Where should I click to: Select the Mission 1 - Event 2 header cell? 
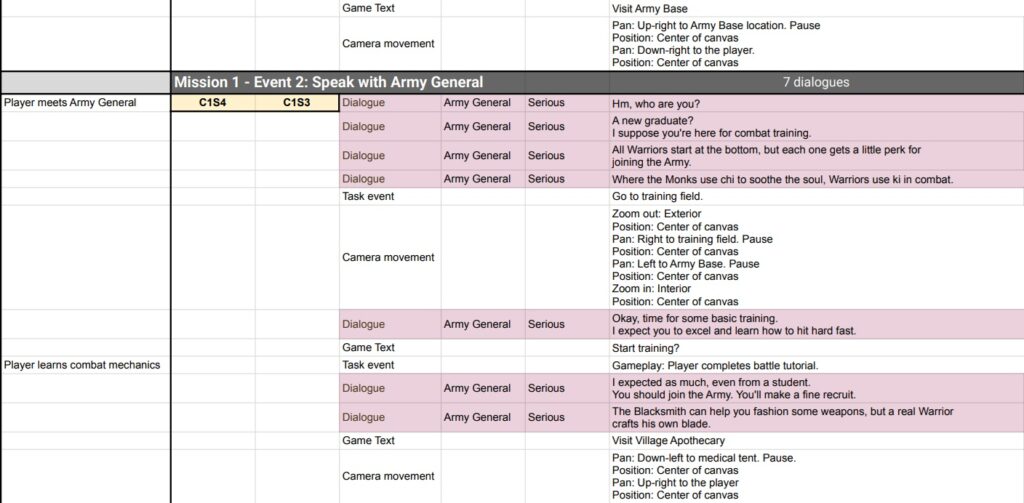click(328, 82)
